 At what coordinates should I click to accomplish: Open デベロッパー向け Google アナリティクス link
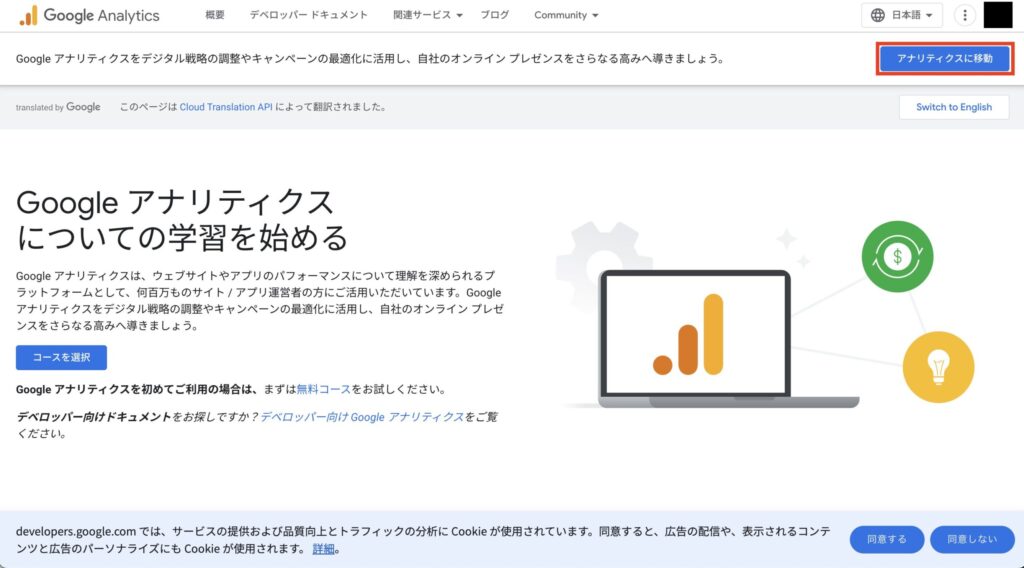[362, 417]
